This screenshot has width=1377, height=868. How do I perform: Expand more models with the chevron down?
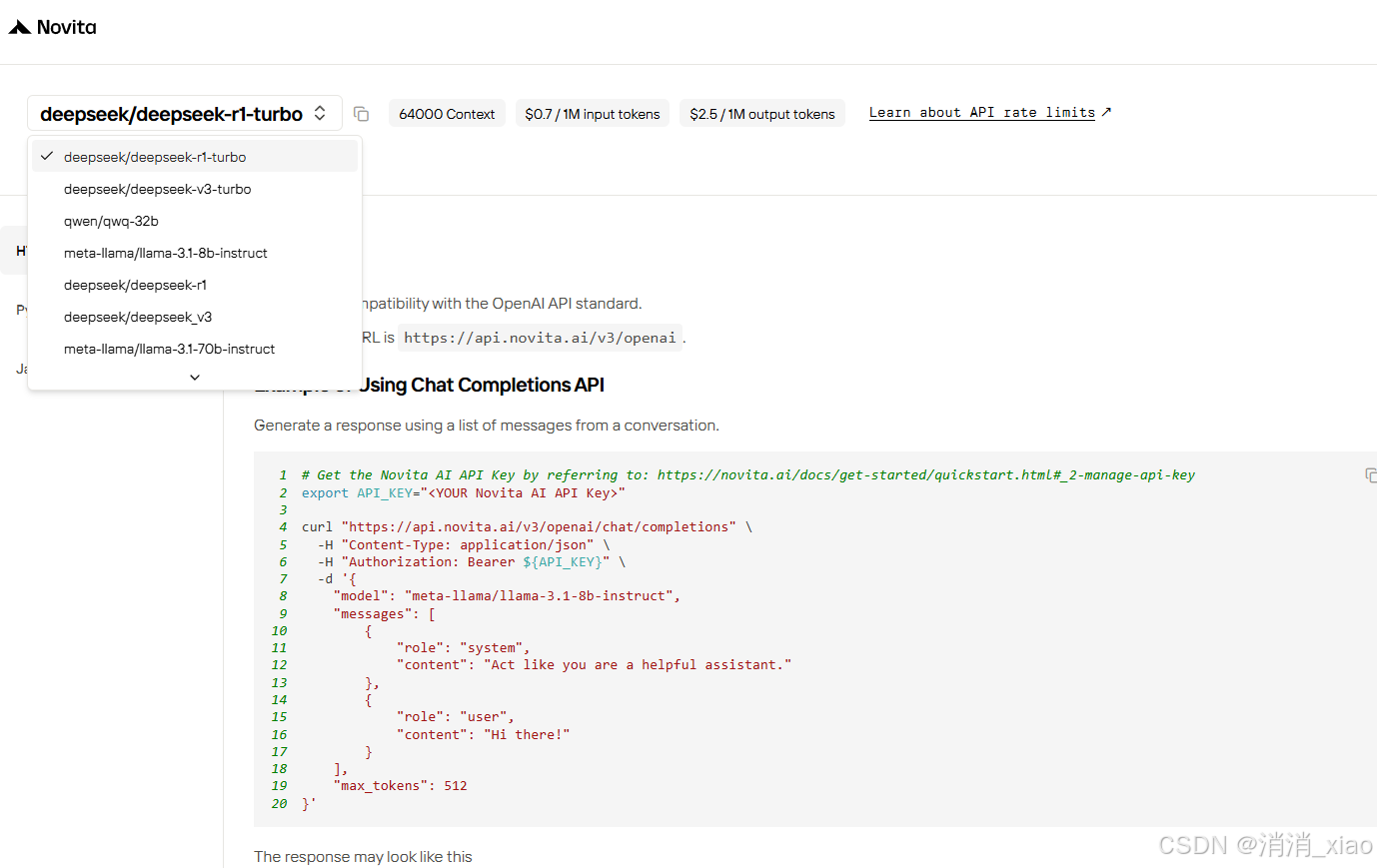pos(195,377)
